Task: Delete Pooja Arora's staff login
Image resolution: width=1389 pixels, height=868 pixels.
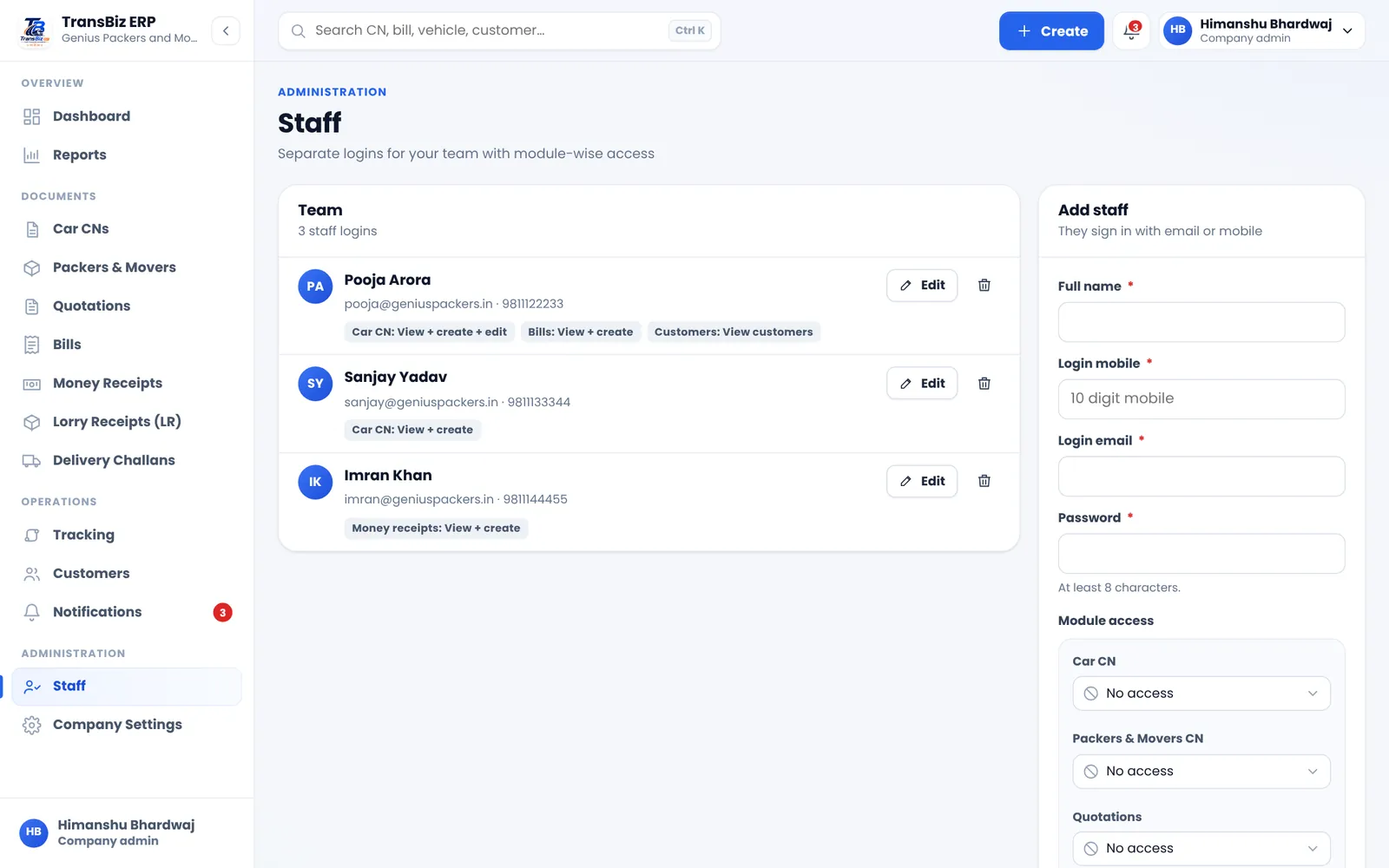Action: pos(984,286)
